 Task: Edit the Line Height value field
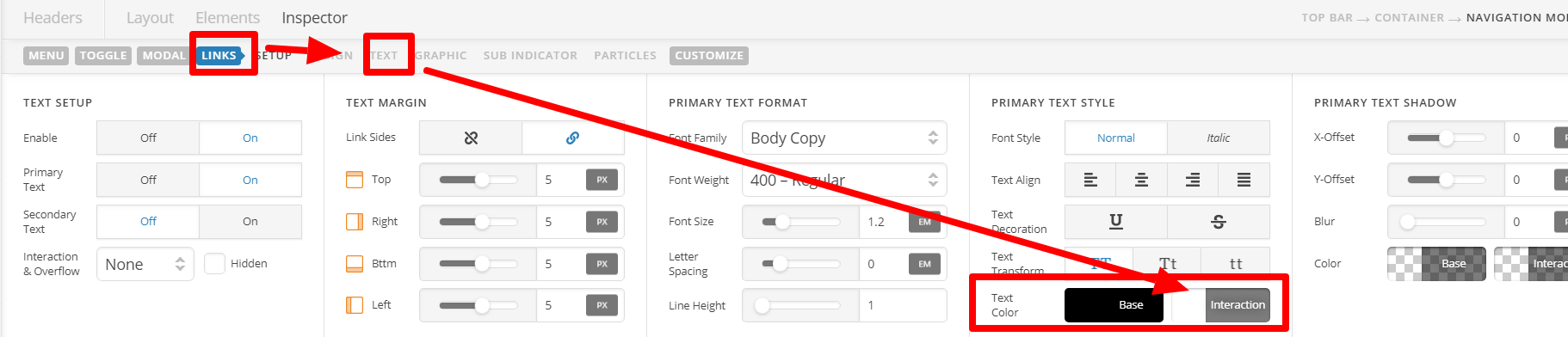click(x=903, y=305)
